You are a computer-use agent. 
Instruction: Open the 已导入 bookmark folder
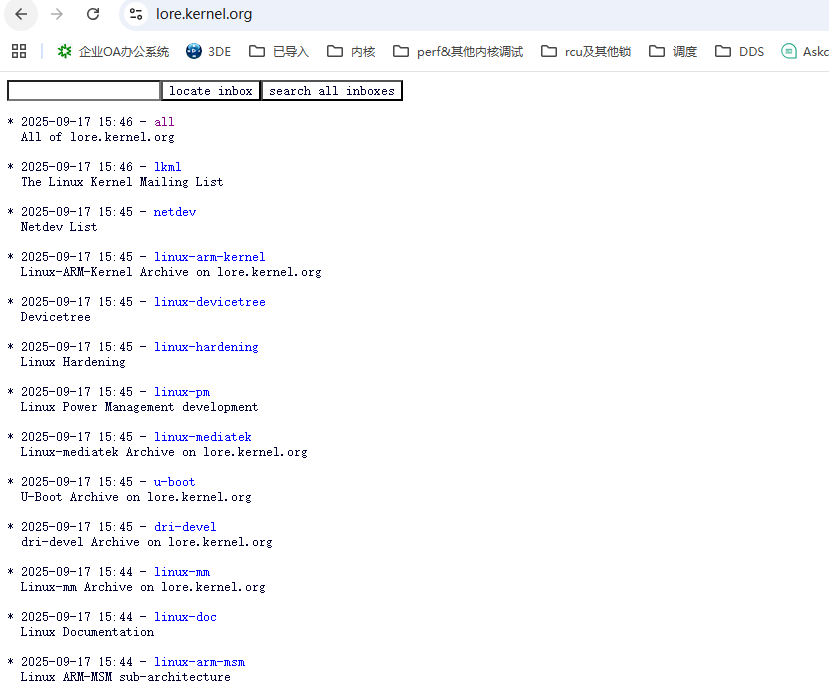pyautogui.click(x=279, y=51)
